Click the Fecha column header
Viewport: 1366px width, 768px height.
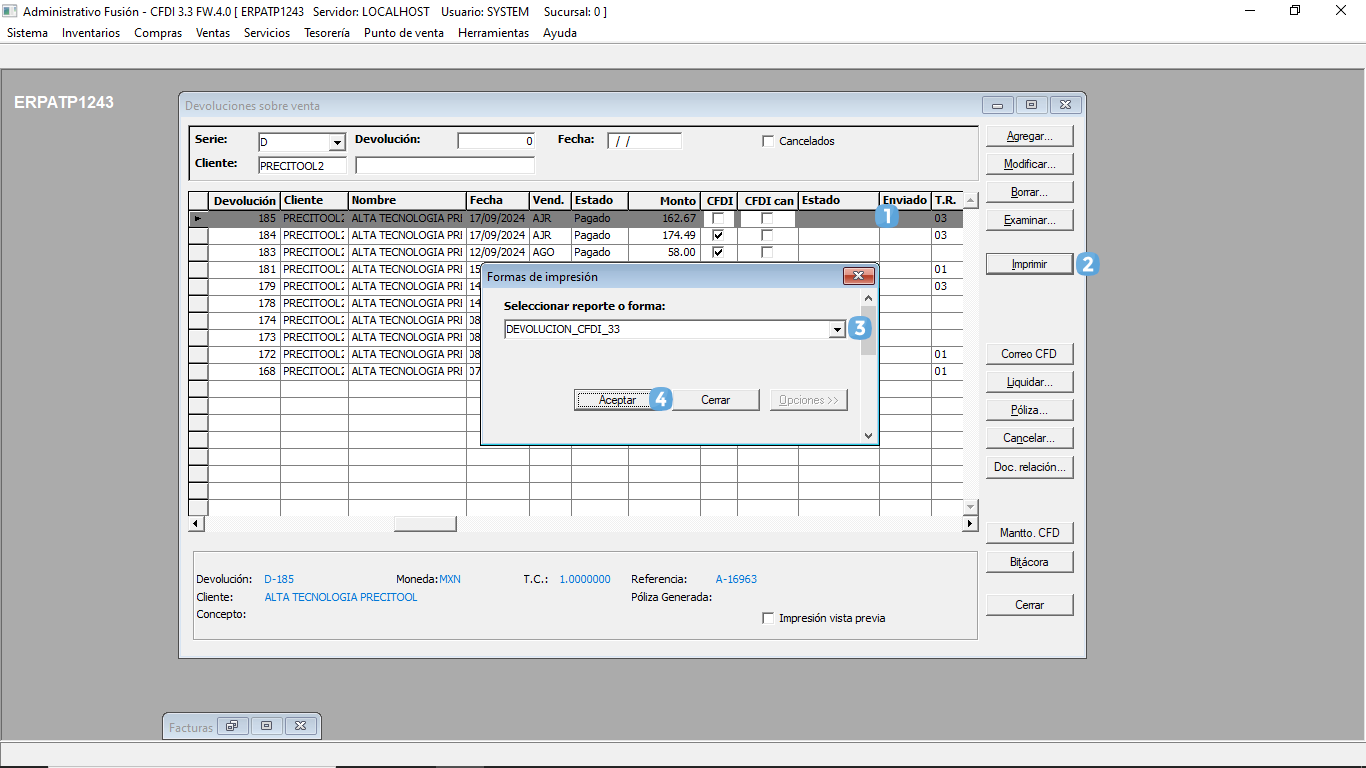point(498,200)
